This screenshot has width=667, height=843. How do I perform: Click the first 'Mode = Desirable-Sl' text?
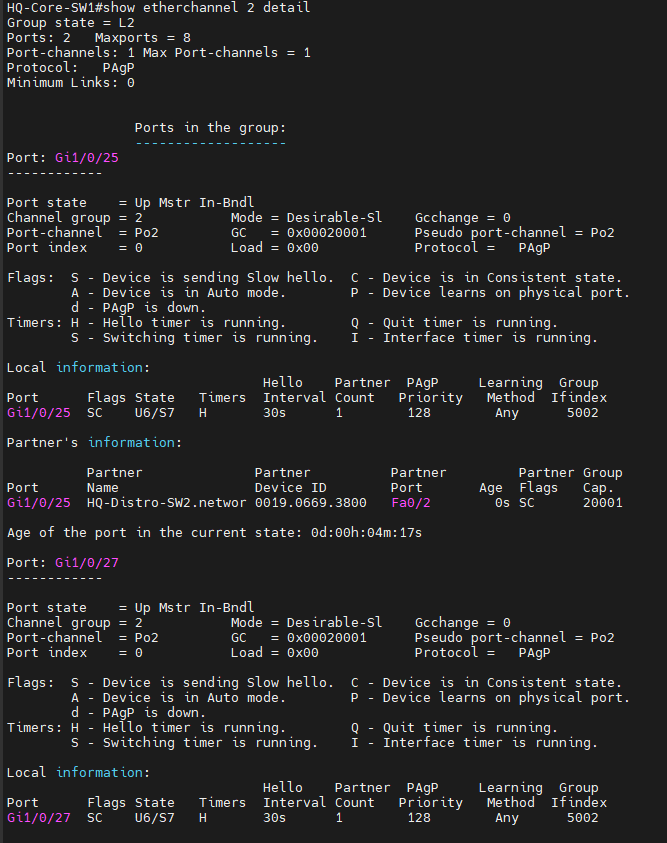306,217
